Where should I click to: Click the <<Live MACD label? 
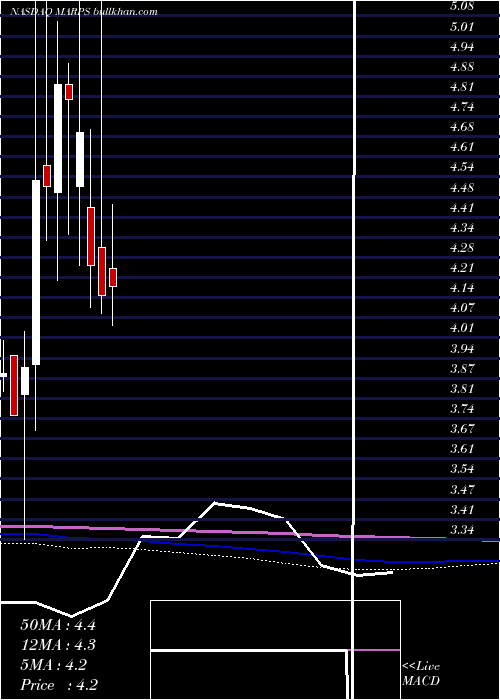[x=421, y=674]
